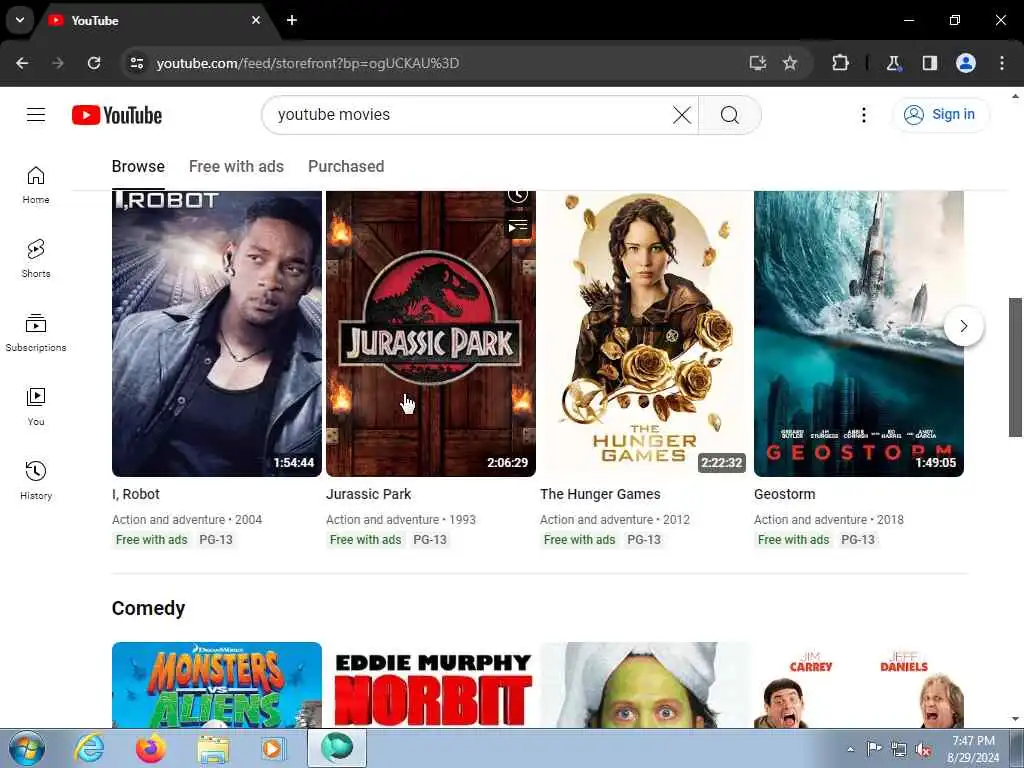Viewport: 1024px width, 768px height.
Task: Launch Firefox from taskbar
Action: 151,748
